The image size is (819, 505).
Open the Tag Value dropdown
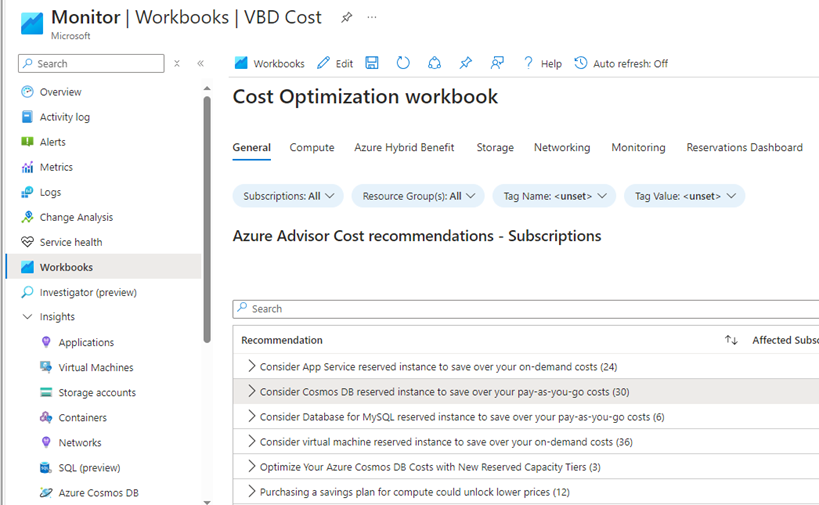click(684, 196)
